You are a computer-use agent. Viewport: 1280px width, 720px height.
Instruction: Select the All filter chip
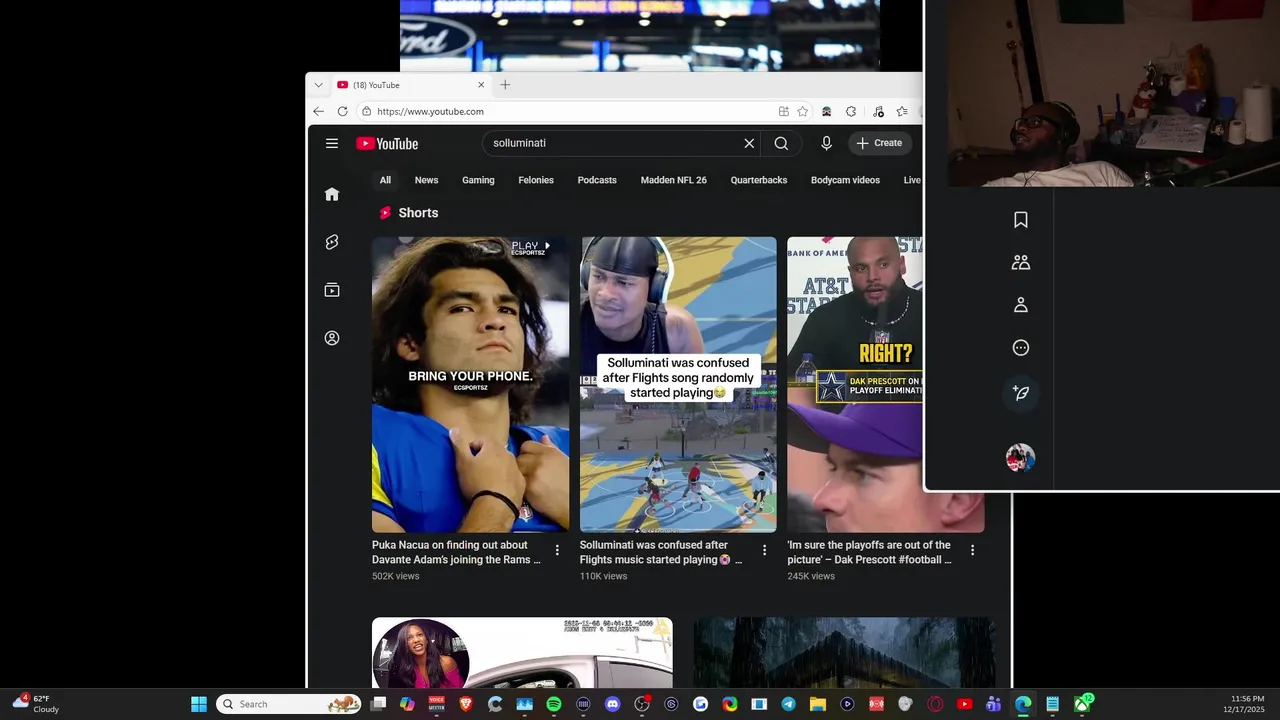[x=385, y=180]
